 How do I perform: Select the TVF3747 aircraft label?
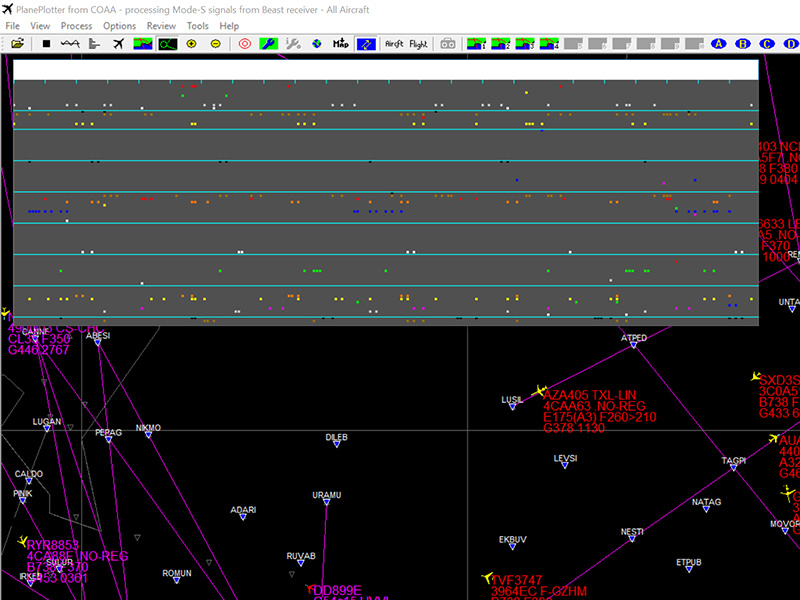point(516,581)
